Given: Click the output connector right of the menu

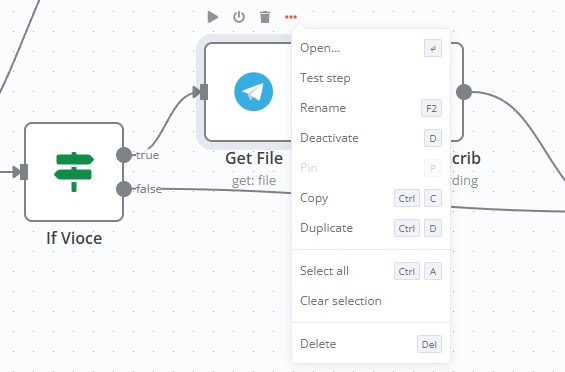Looking at the screenshot, I should pos(464,92).
